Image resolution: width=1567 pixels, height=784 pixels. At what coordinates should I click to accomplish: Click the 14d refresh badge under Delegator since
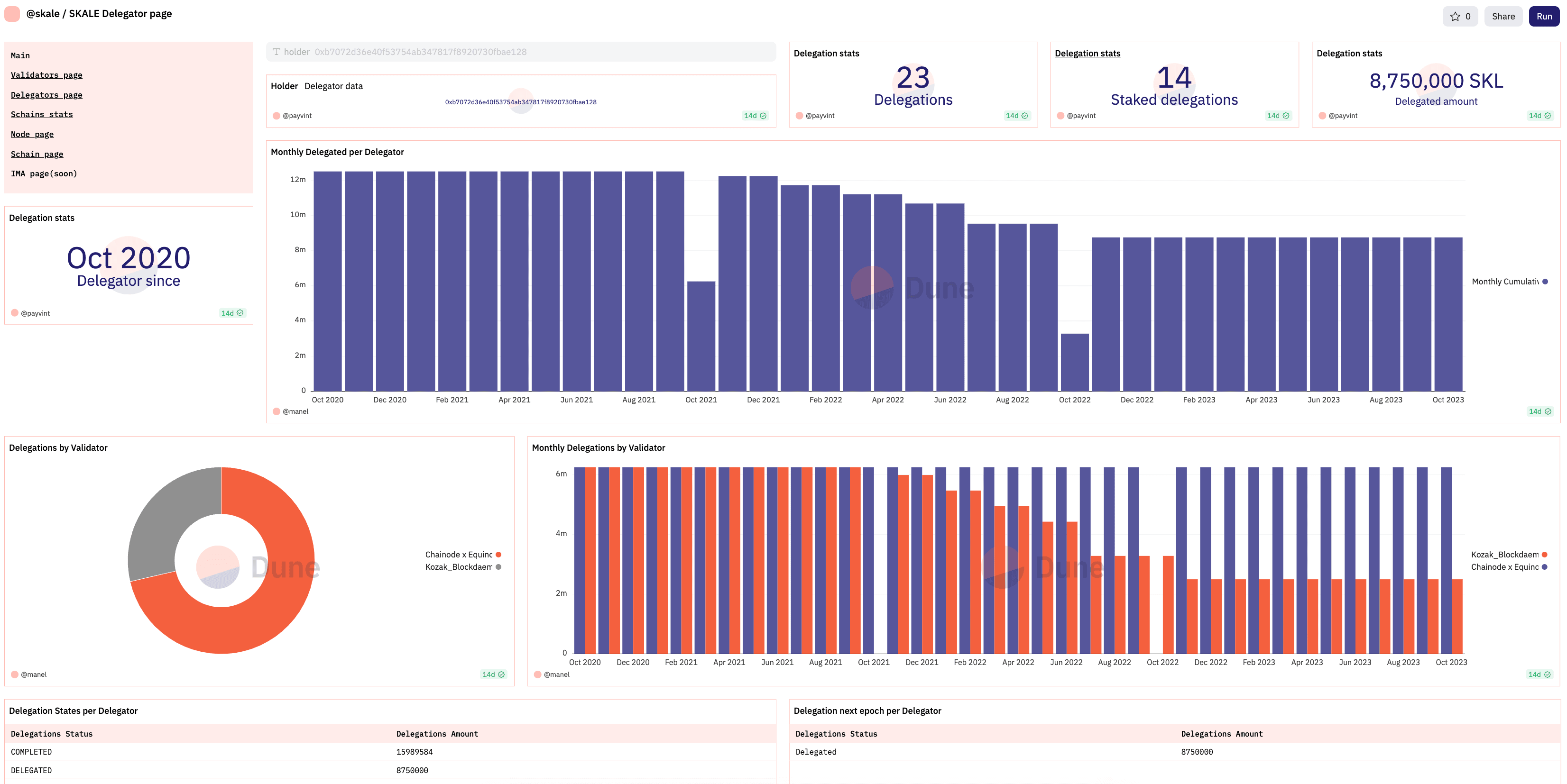pyautogui.click(x=232, y=313)
